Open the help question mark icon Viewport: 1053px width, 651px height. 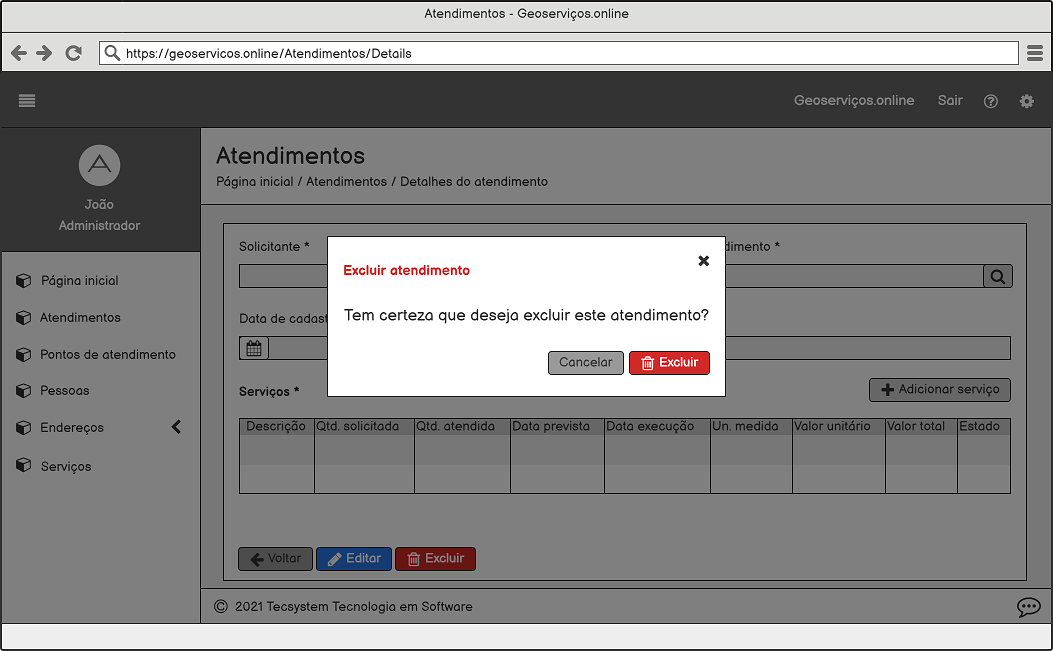point(990,101)
